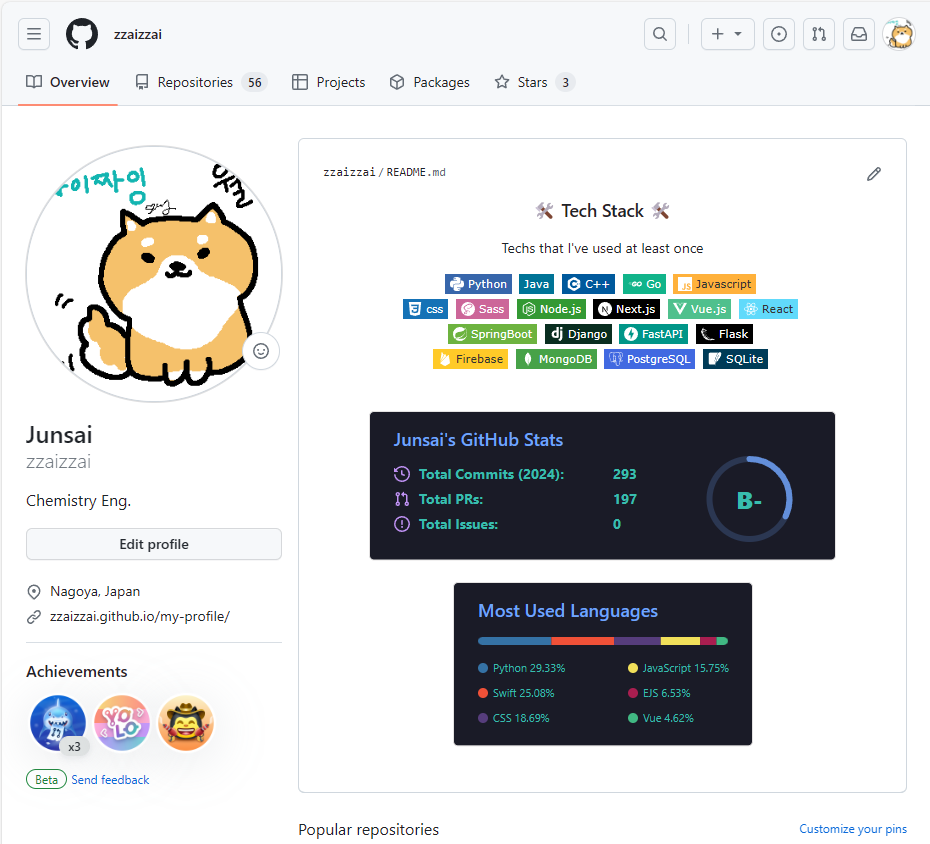Open zzaizzai.github.io/my-profile/ link
The image size is (930, 844).
[139, 616]
